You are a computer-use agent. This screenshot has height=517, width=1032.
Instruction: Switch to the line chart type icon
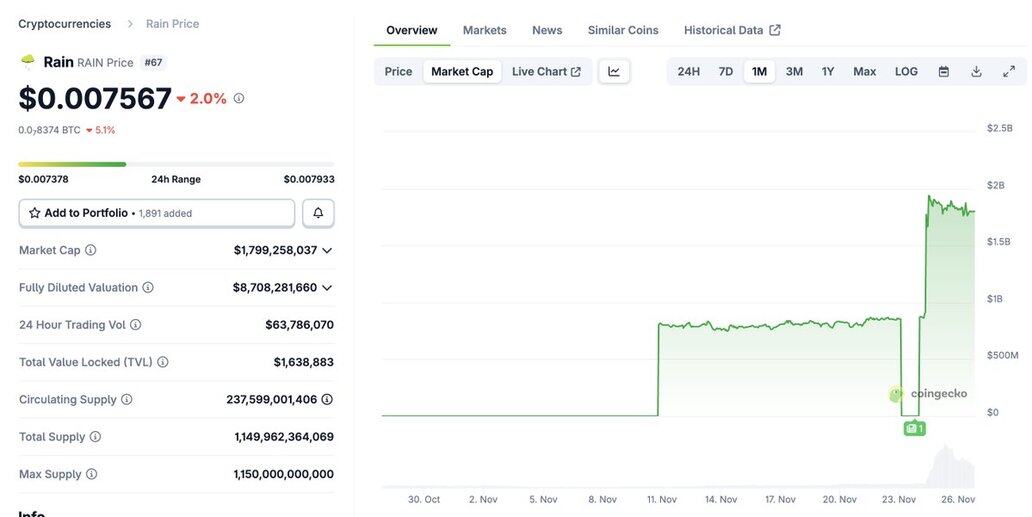pyautogui.click(x=614, y=72)
